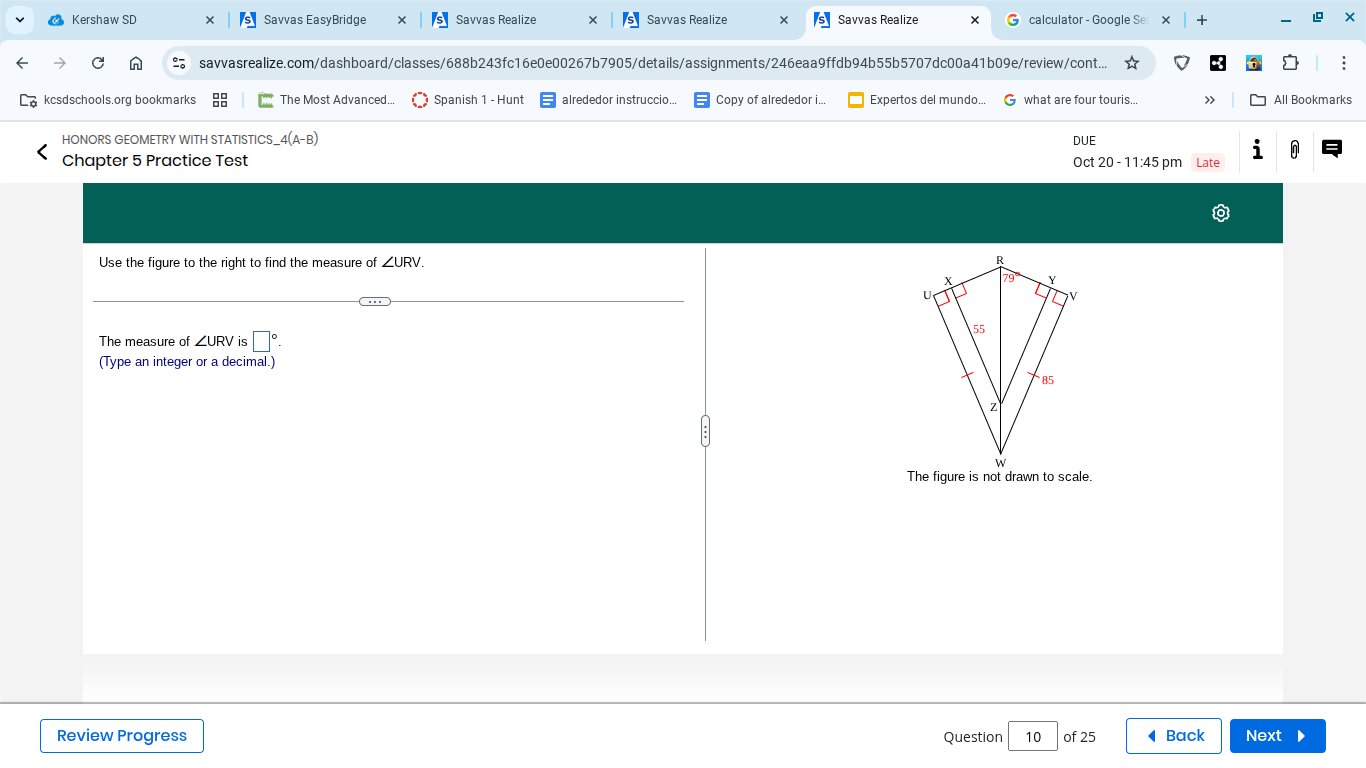Click the back chevron beside Chapter 5 Practice Test
This screenshot has height=768, width=1366.
point(41,151)
